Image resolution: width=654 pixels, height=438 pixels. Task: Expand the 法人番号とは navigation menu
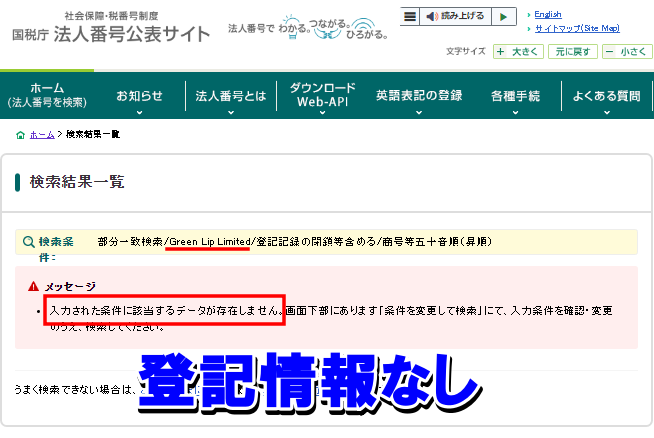[231, 96]
